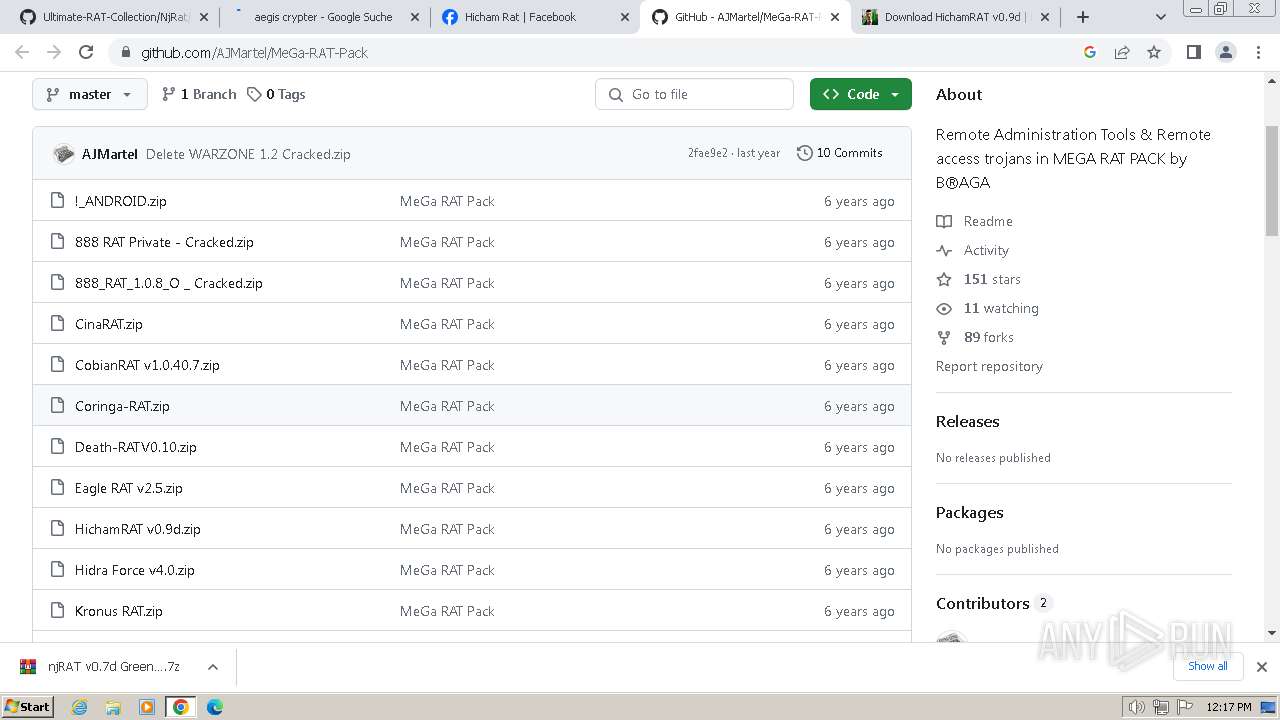Open File Explorer from the taskbar
The image size is (1280, 720).
[x=113, y=707]
